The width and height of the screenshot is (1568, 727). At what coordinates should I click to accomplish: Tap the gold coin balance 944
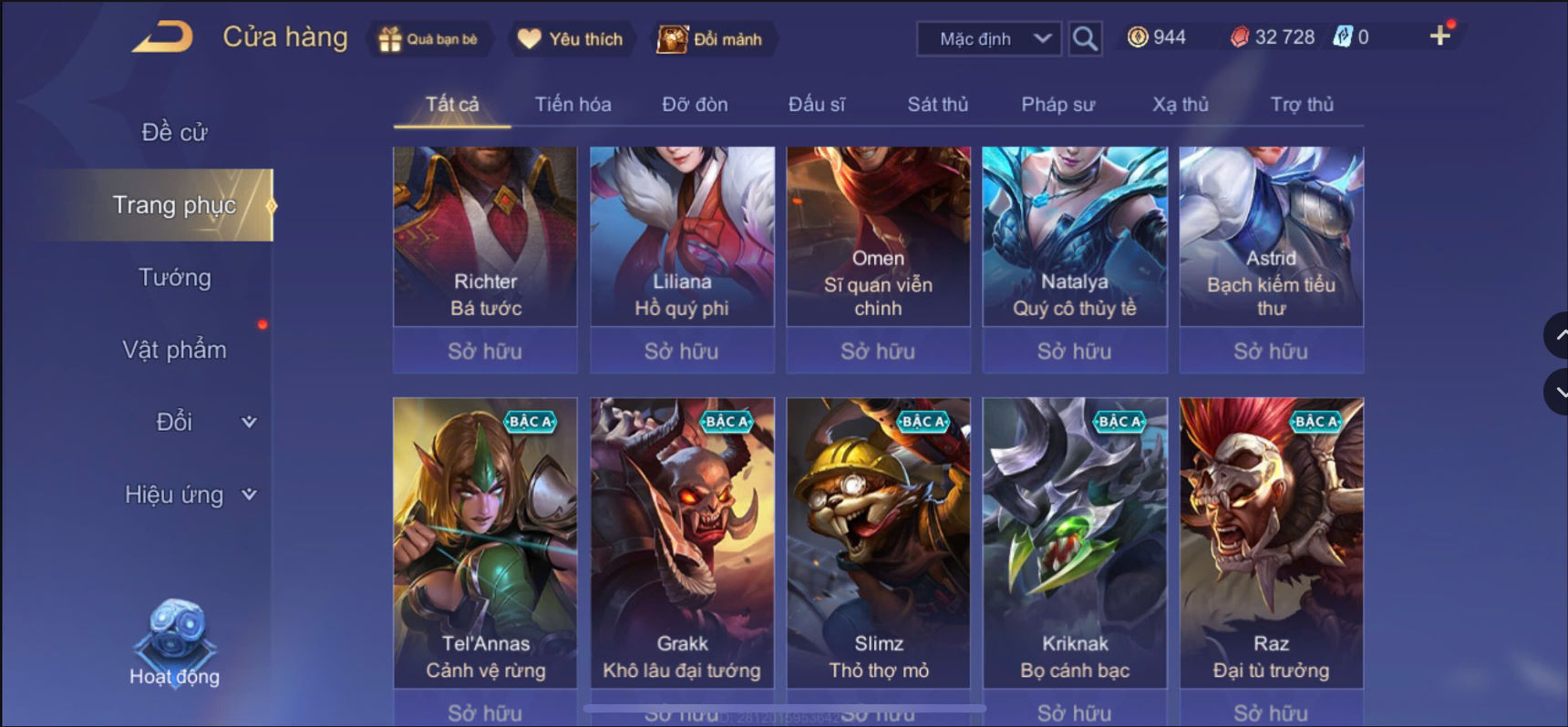tap(1157, 37)
